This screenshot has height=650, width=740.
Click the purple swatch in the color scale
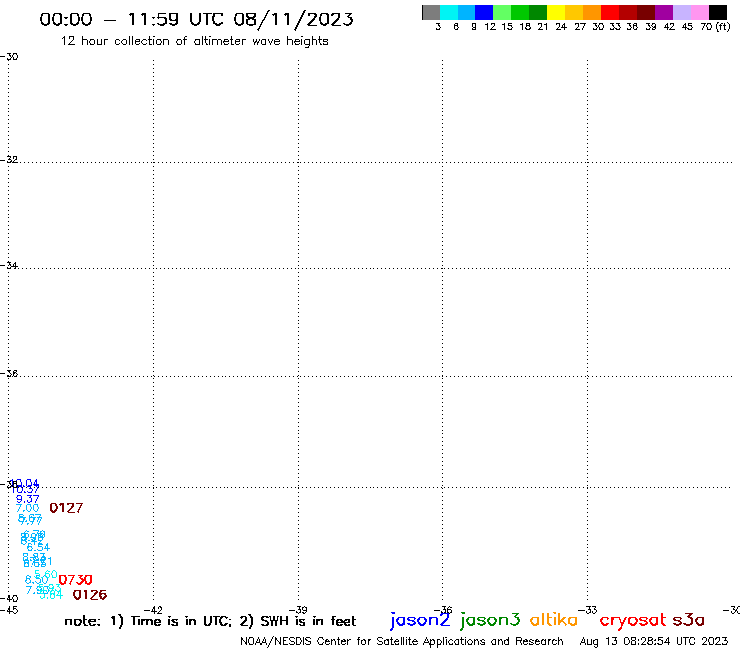tap(664, 12)
